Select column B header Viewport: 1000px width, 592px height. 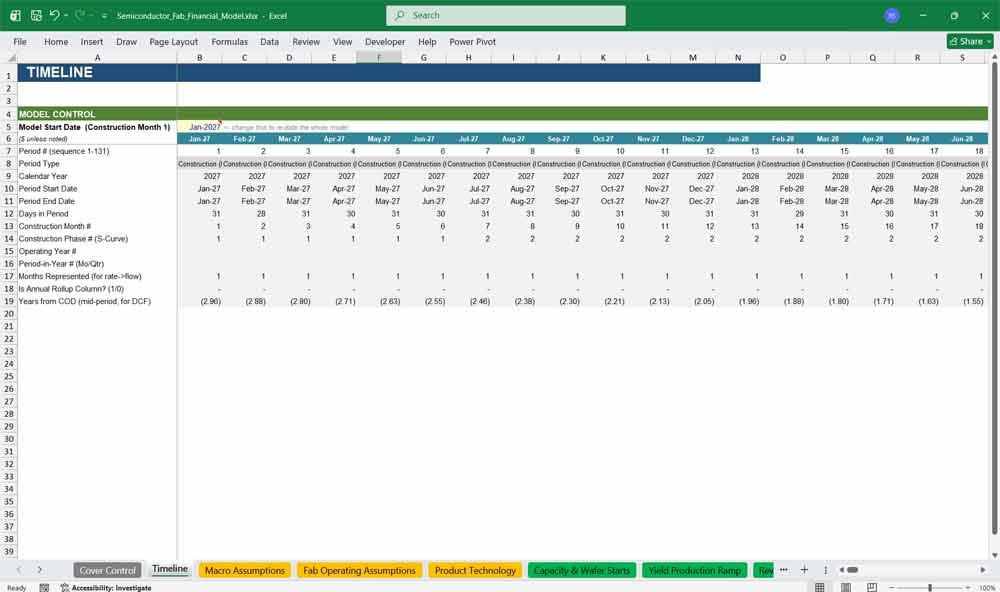coord(200,57)
